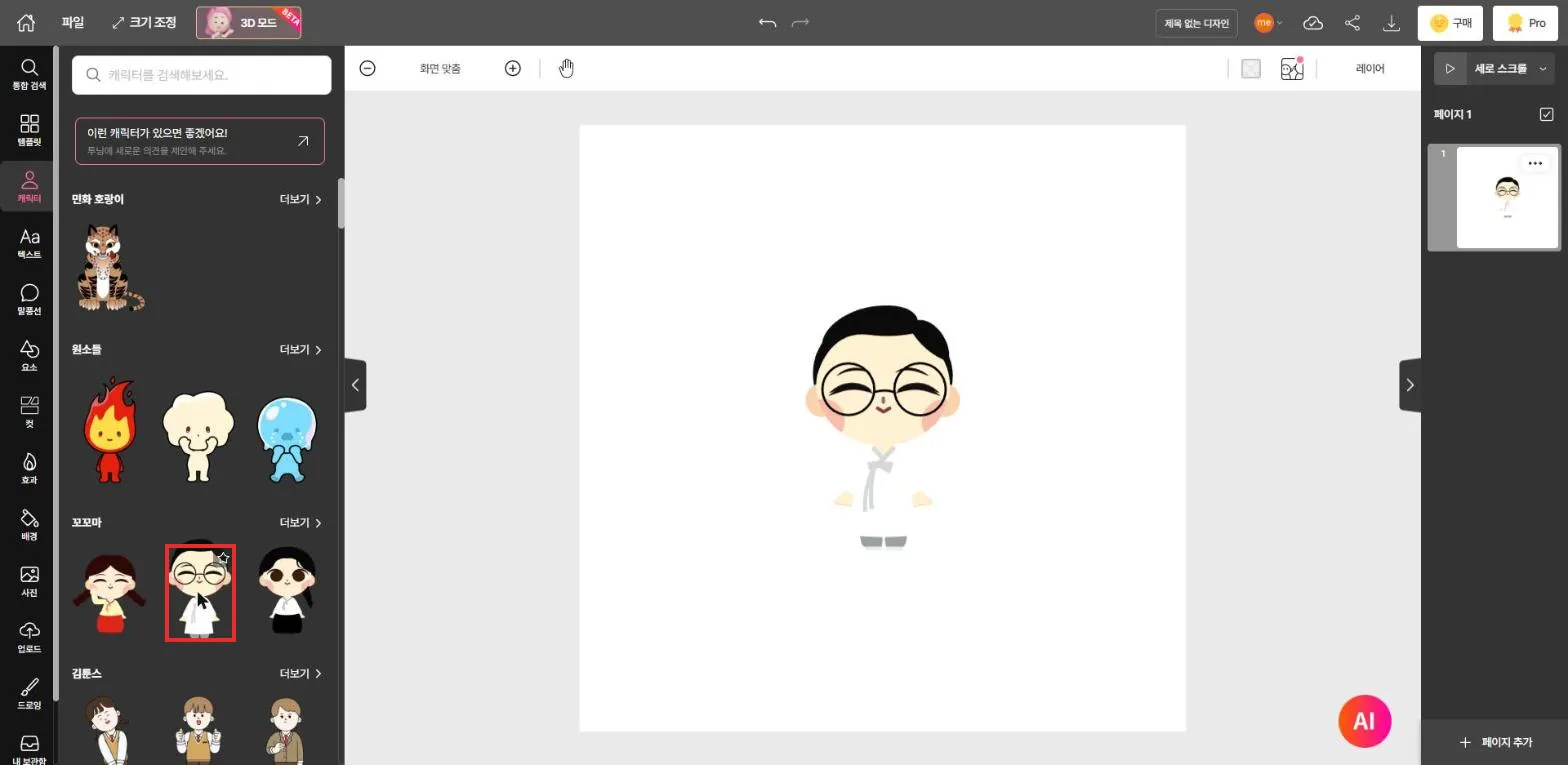Select the page 1 thumbnail
Viewport: 1568px width, 765px height.
tap(1507, 197)
